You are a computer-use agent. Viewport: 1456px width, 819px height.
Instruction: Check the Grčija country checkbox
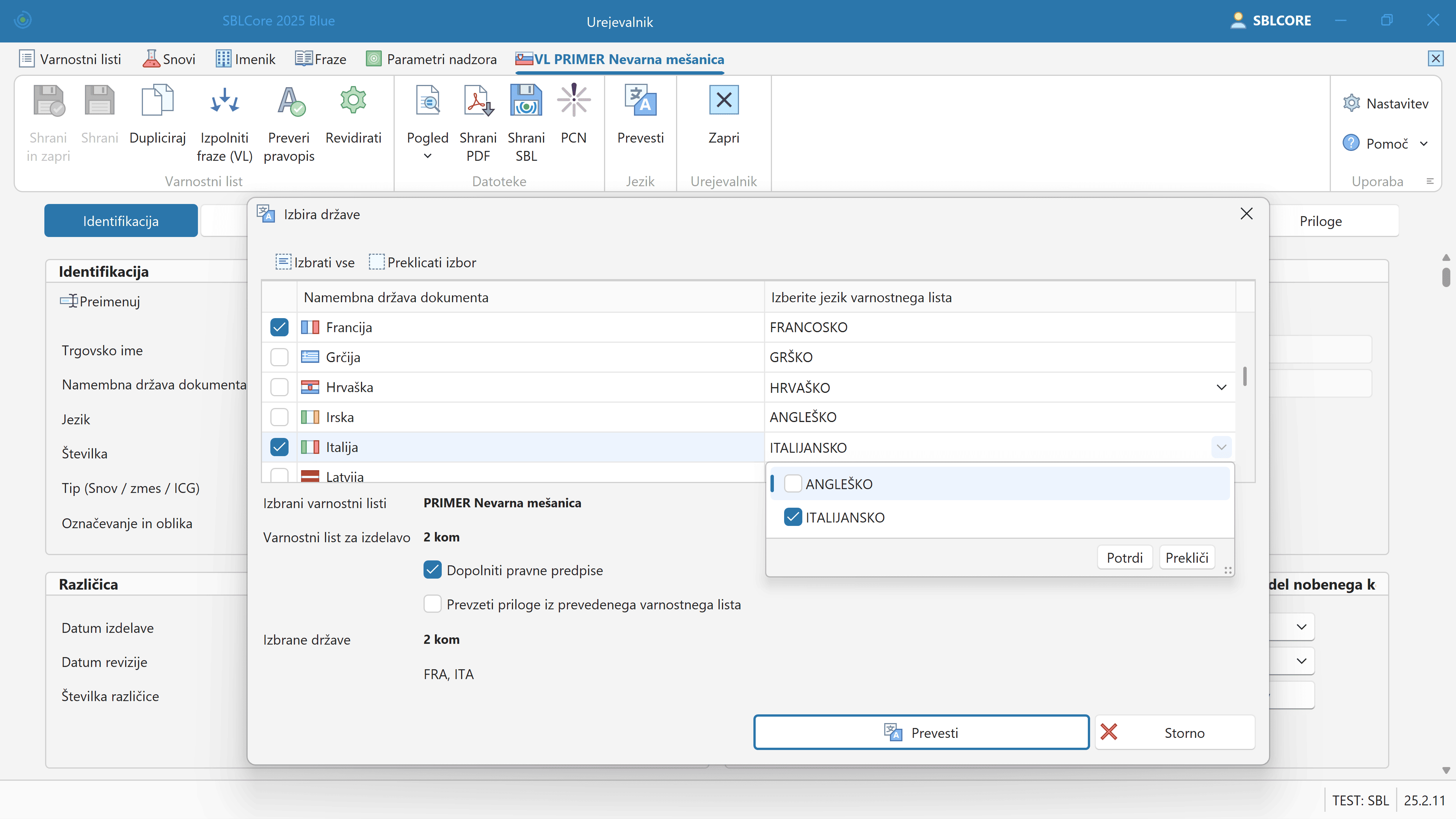click(x=279, y=357)
